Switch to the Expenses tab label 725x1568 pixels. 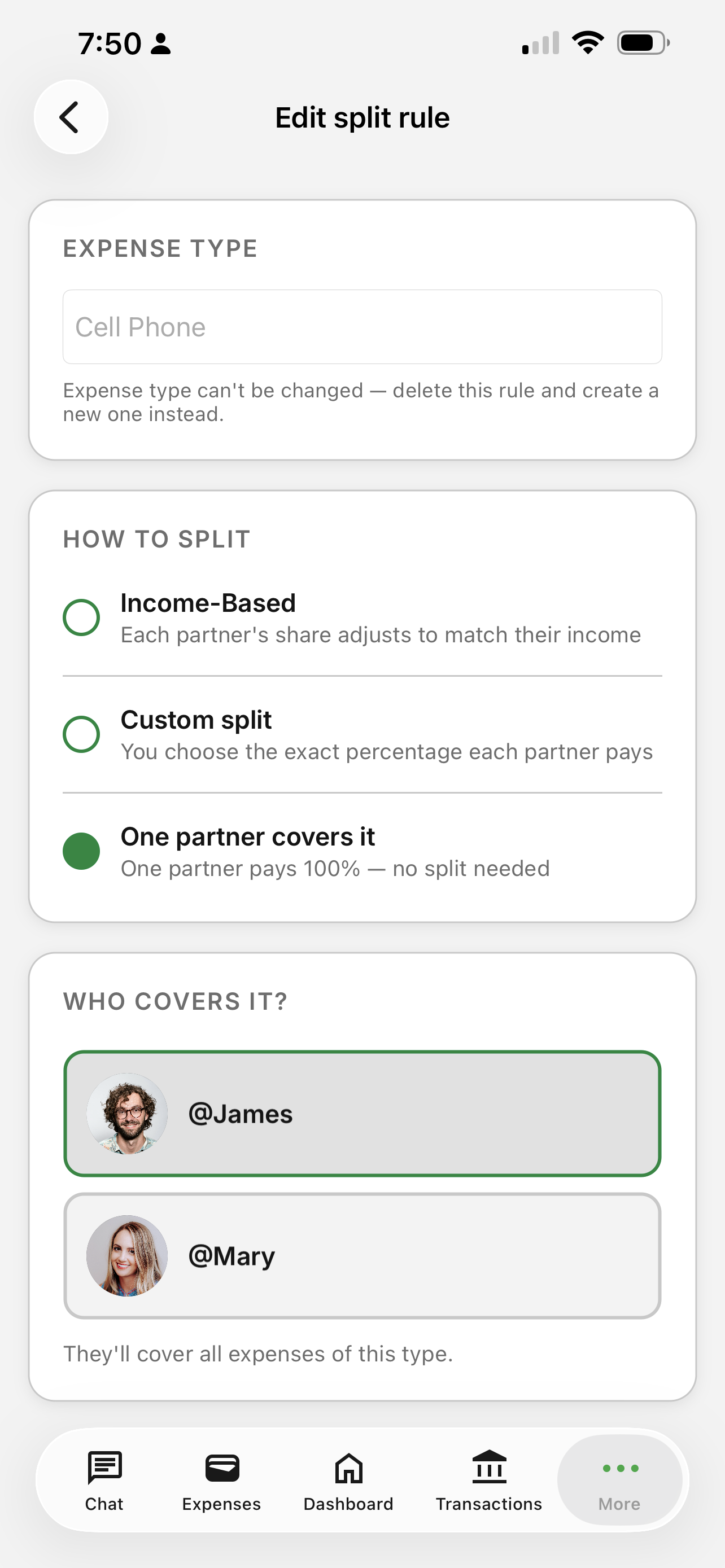221,1504
